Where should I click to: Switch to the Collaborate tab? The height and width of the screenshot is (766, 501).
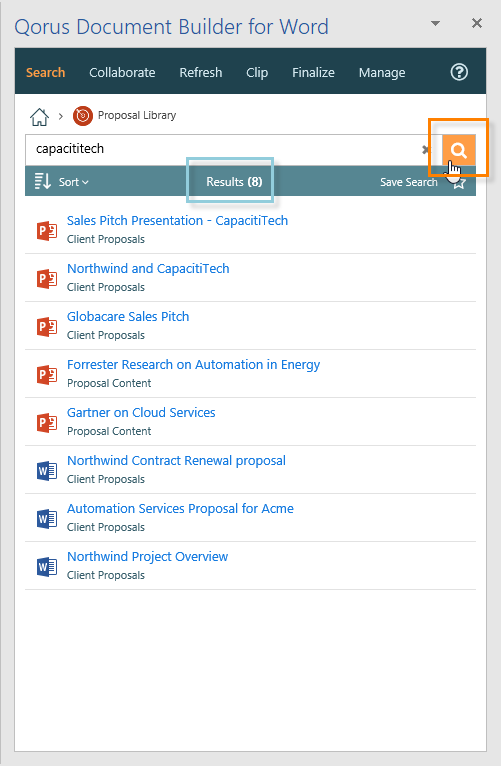coord(122,72)
